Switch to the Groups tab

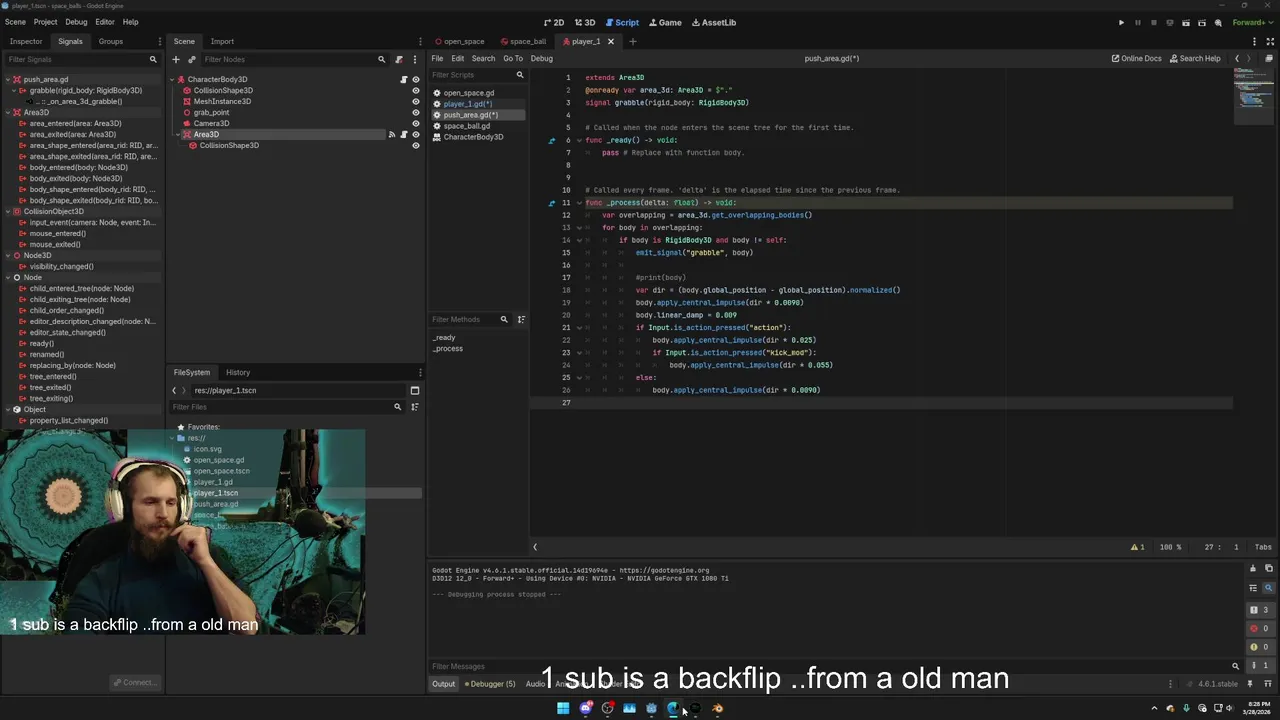pyautogui.click(x=111, y=41)
